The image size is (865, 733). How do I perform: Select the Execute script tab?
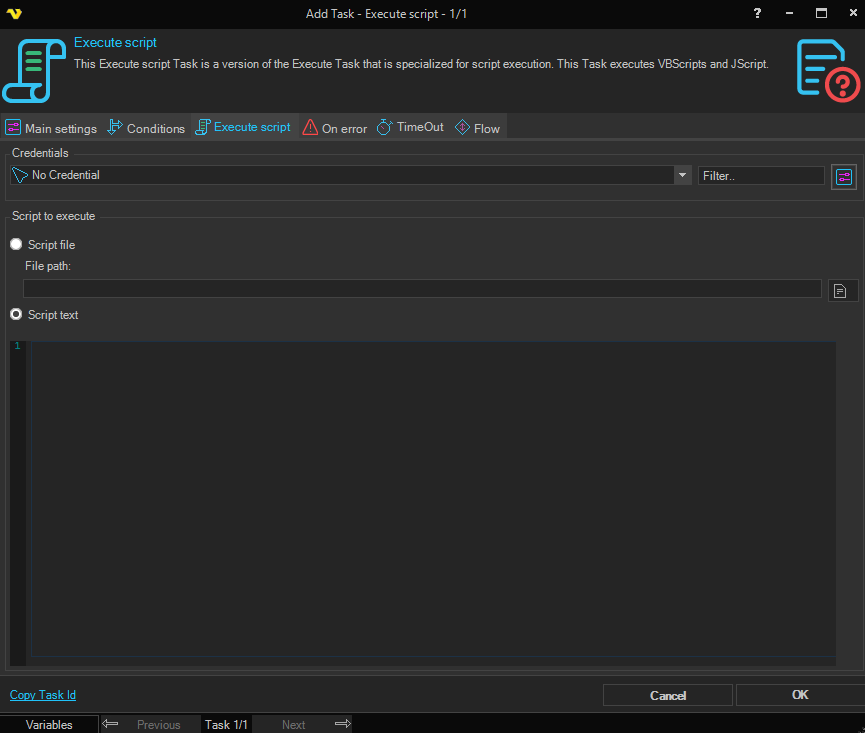243,127
